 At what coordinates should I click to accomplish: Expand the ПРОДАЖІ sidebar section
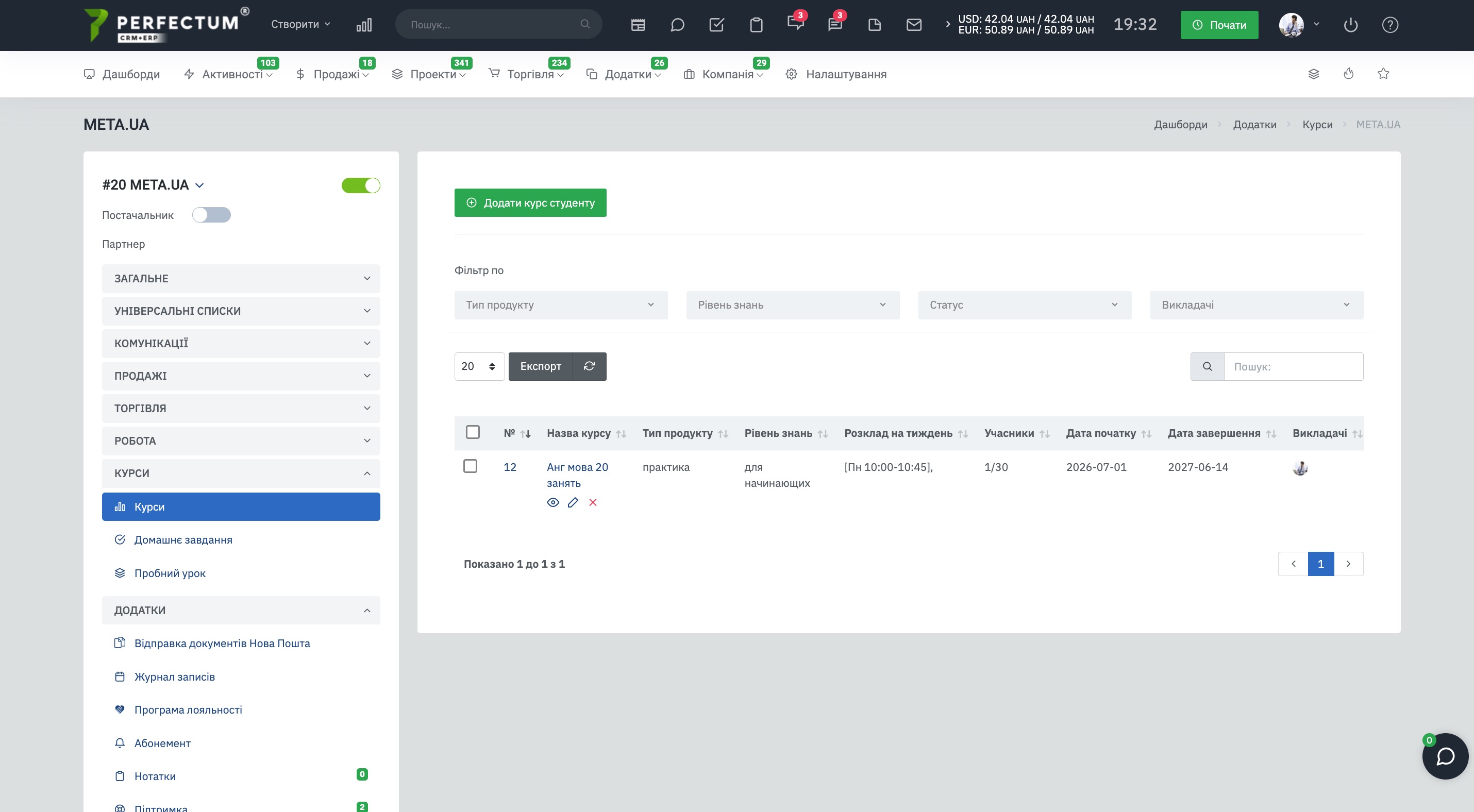tap(241, 376)
